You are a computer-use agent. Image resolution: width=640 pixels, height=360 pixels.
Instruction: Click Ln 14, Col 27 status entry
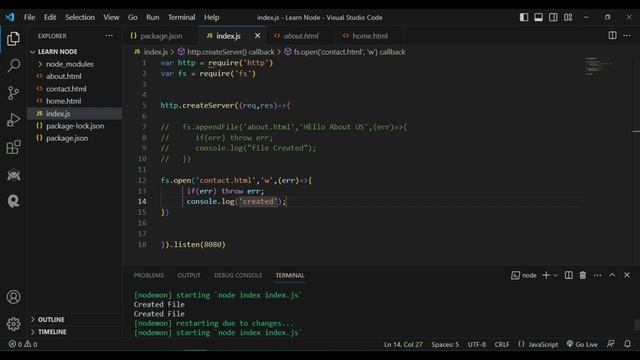click(403, 344)
